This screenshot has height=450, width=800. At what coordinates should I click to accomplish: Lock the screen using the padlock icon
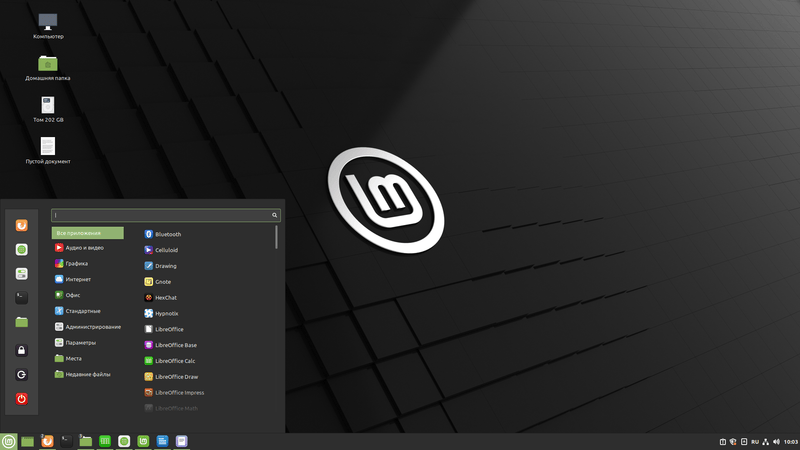coord(21,350)
